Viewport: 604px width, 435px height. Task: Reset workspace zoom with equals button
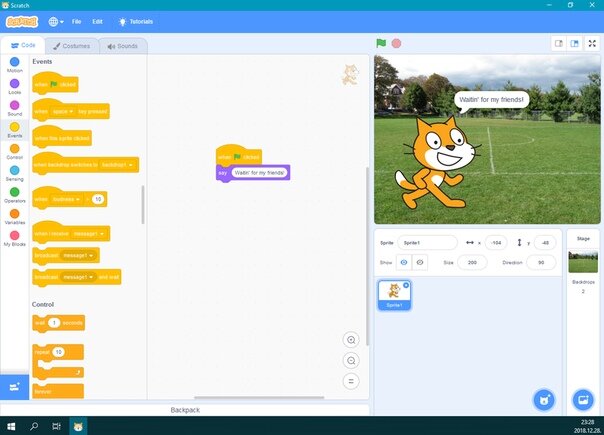coord(351,381)
